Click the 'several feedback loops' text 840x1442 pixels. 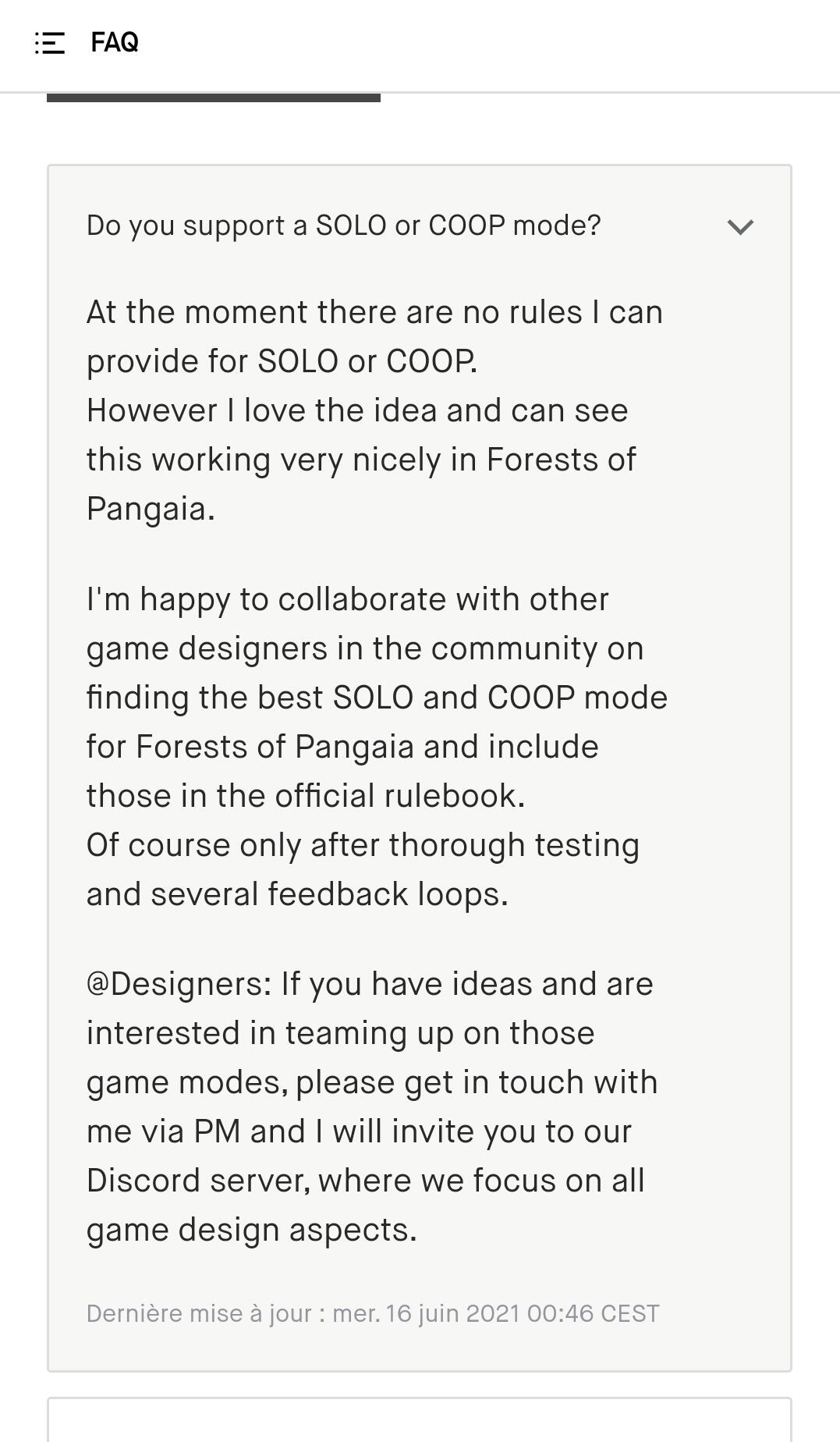pos(329,894)
